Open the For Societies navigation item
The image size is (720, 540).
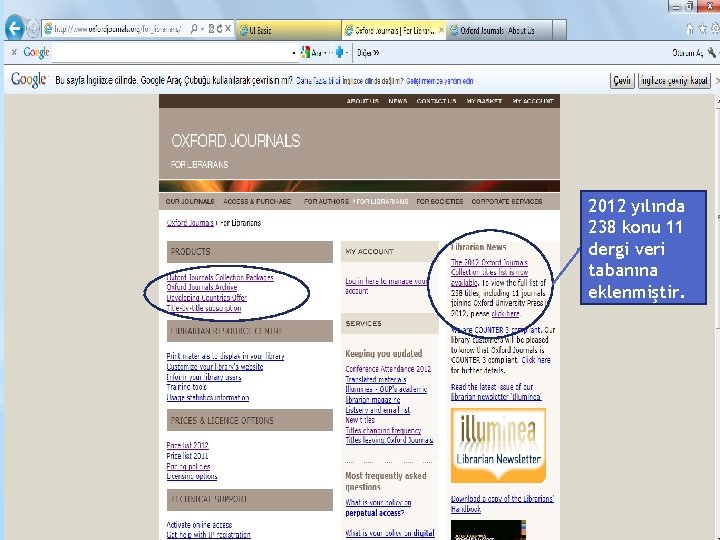[439, 201]
